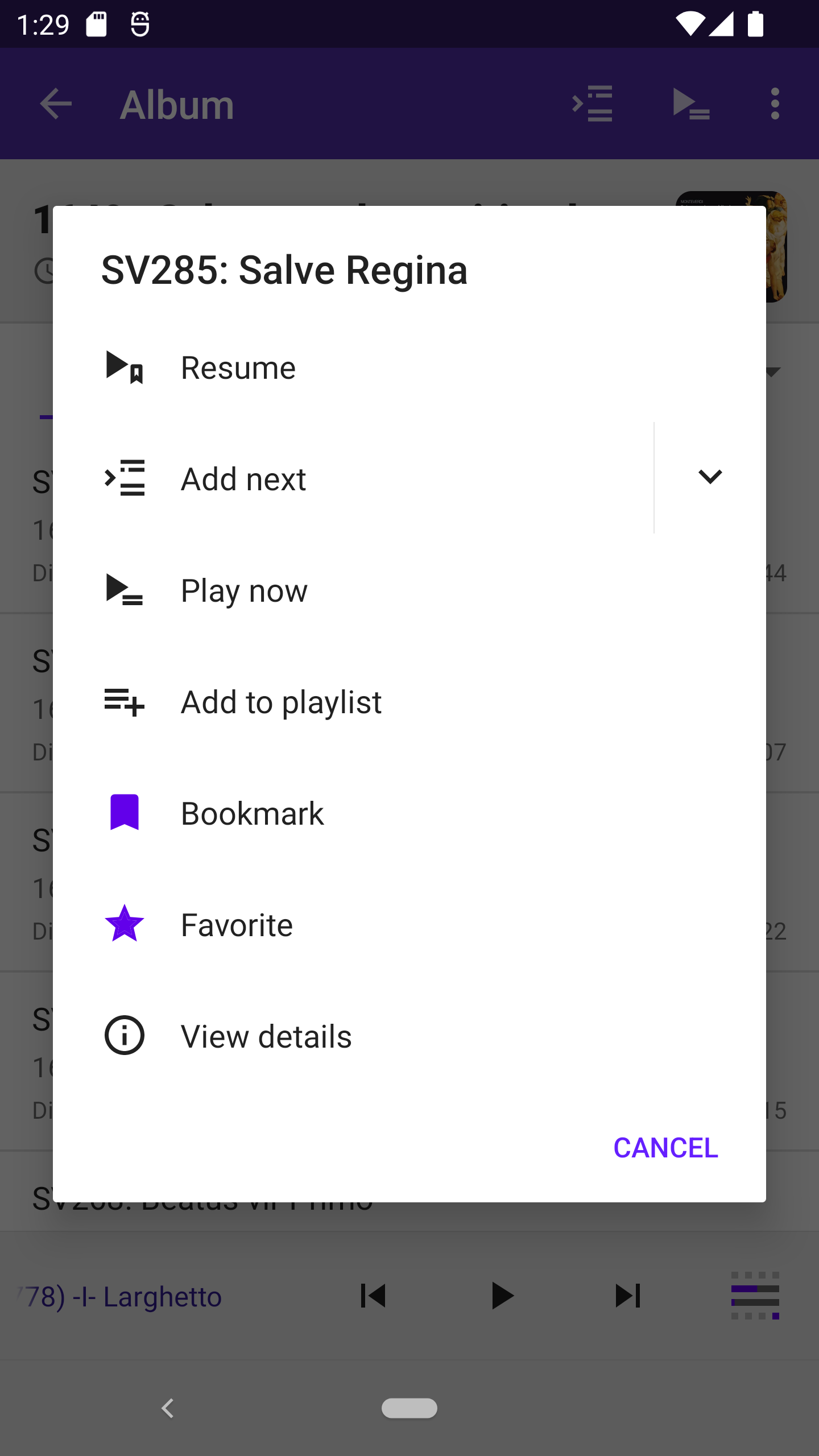
Task: Choose Play now from the menu
Action: 244,590
